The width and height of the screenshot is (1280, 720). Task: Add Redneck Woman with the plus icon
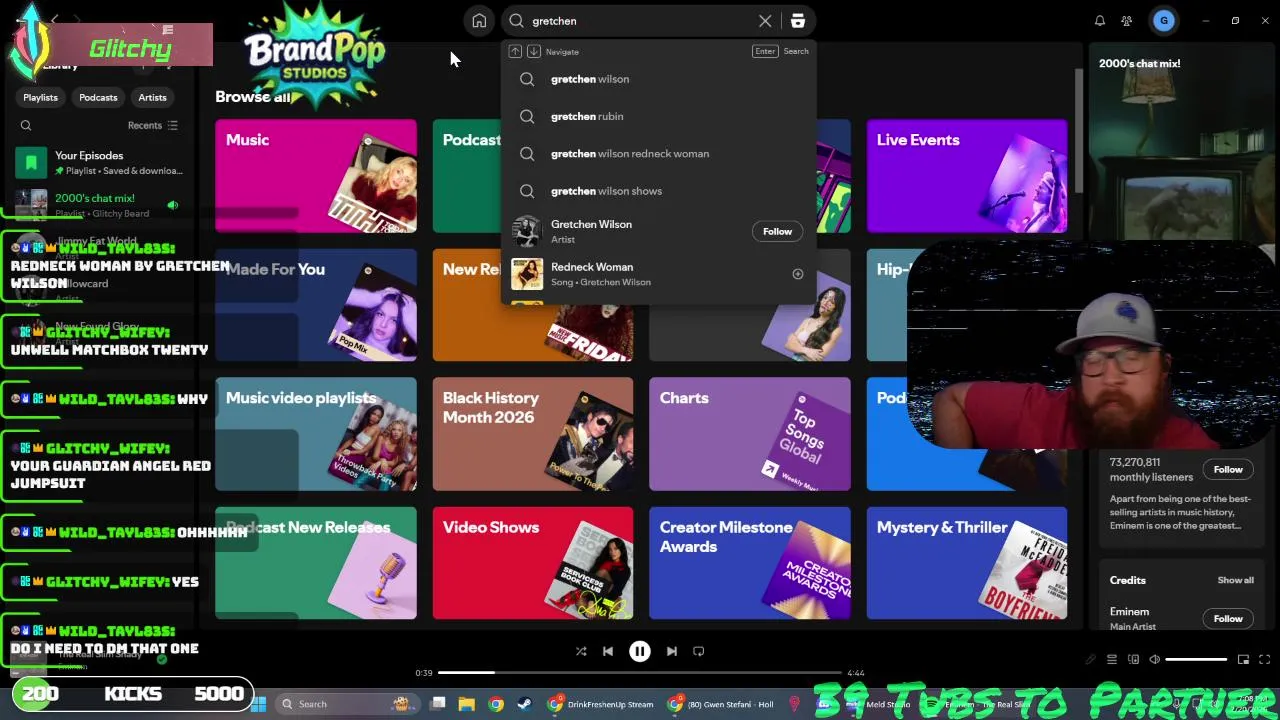coord(797,274)
